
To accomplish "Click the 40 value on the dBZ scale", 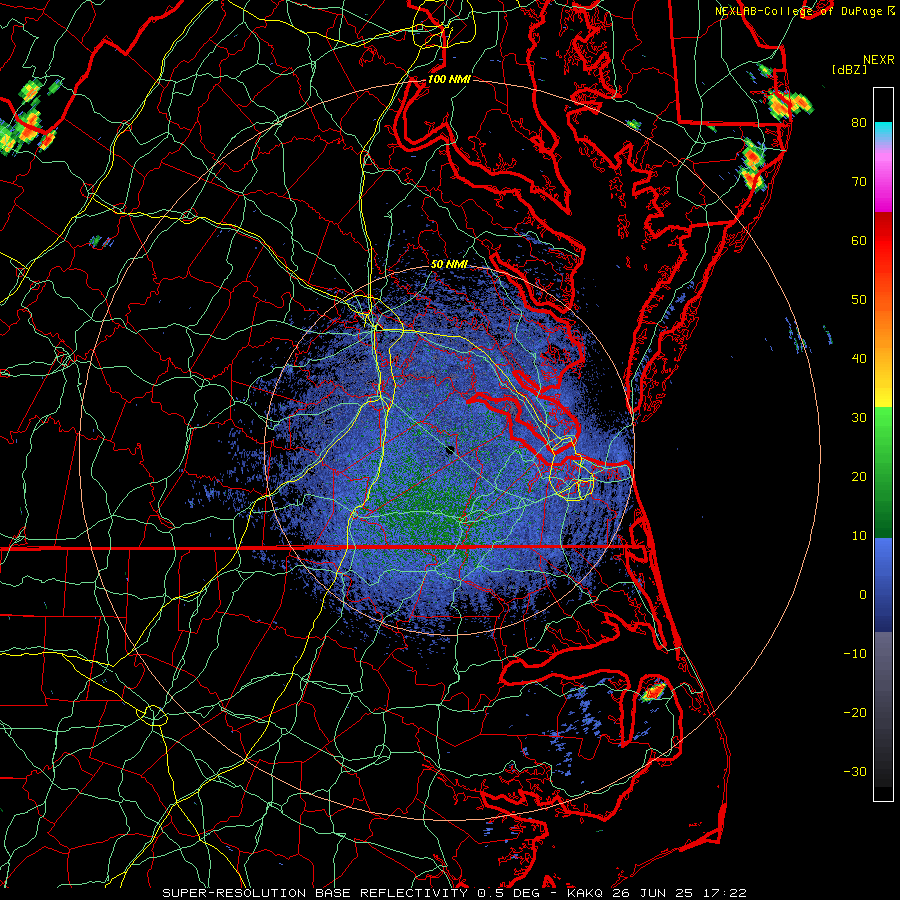I will coord(859,359).
